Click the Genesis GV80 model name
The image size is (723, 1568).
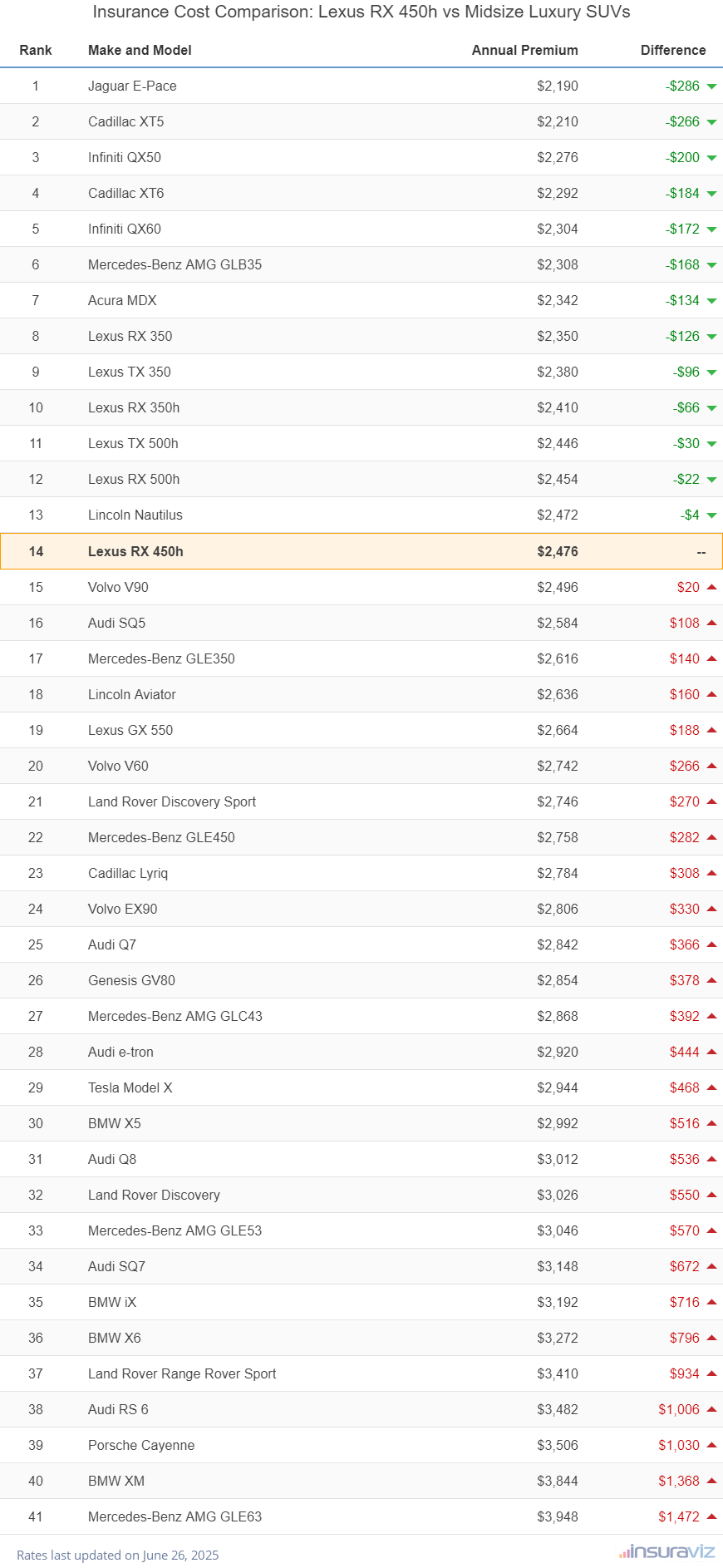(x=131, y=980)
